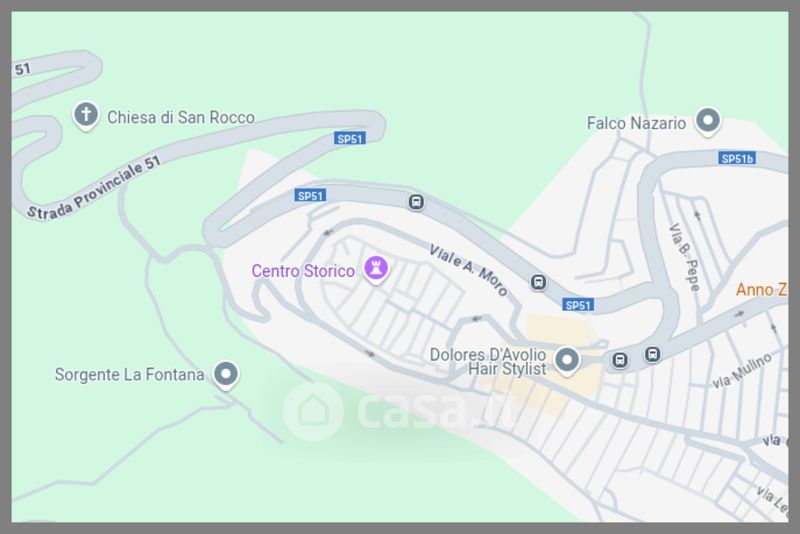Click the Strada Provinciale 51 road label
Image resolution: width=800 pixels, height=534 pixels.
pyautogui.click(x=94, y=188)
